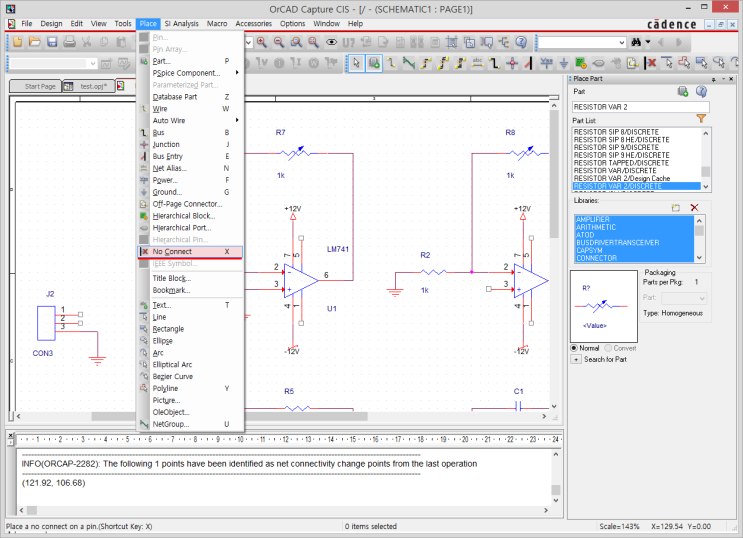
Task: Open the binoculars find options dropdown arrow
Action: [648, 42]
